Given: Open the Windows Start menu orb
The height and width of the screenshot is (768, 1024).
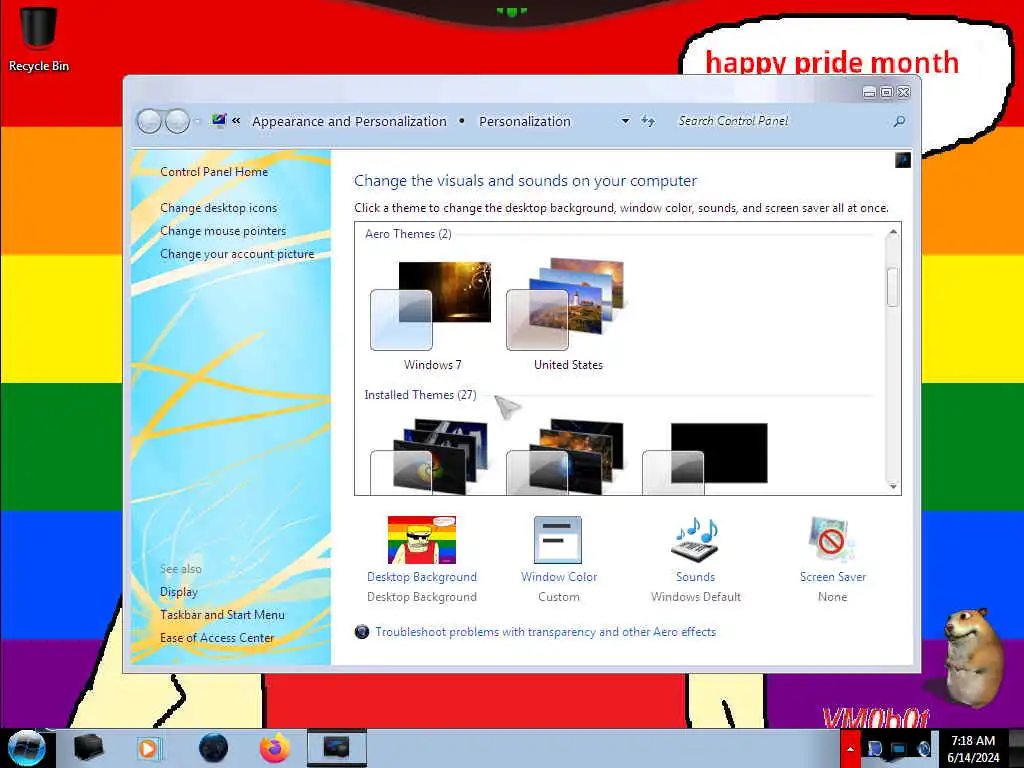Looking at the screenshot, I should 27,748.
